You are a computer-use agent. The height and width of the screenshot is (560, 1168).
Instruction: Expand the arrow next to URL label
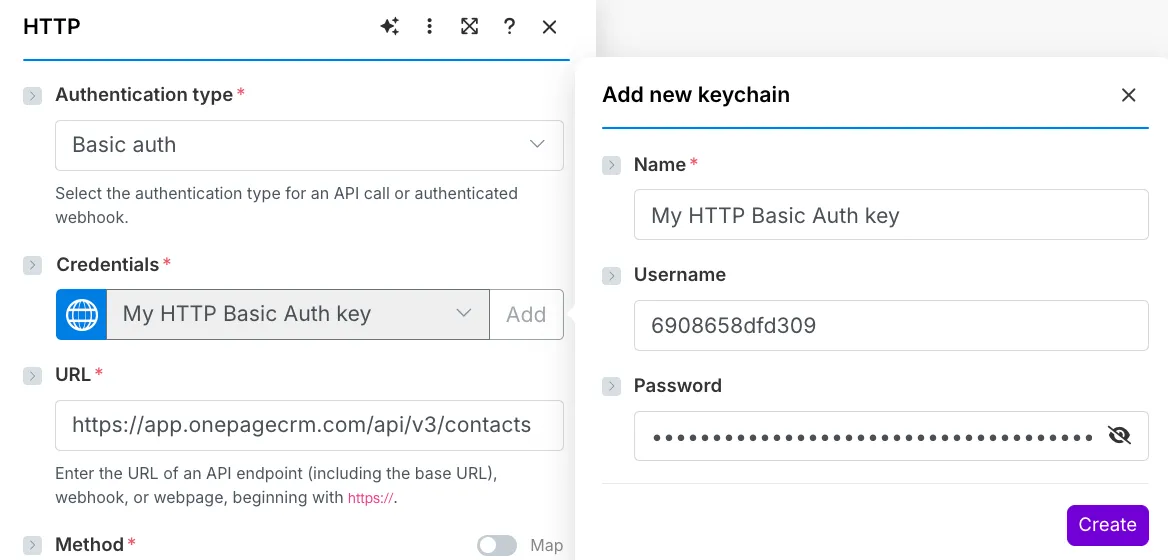pyautogui.click(x=33, y=375)
